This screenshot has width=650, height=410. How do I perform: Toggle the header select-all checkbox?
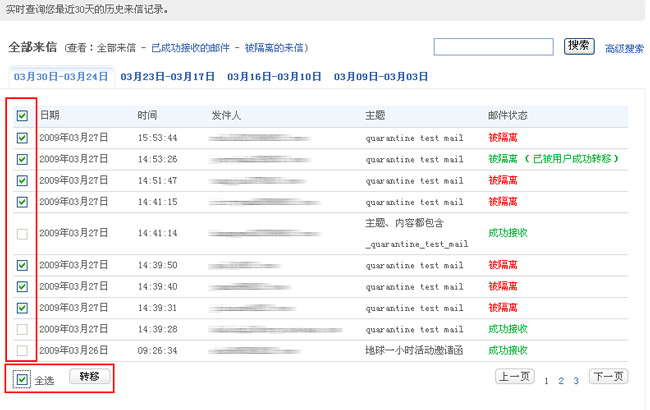coord(22,116)
